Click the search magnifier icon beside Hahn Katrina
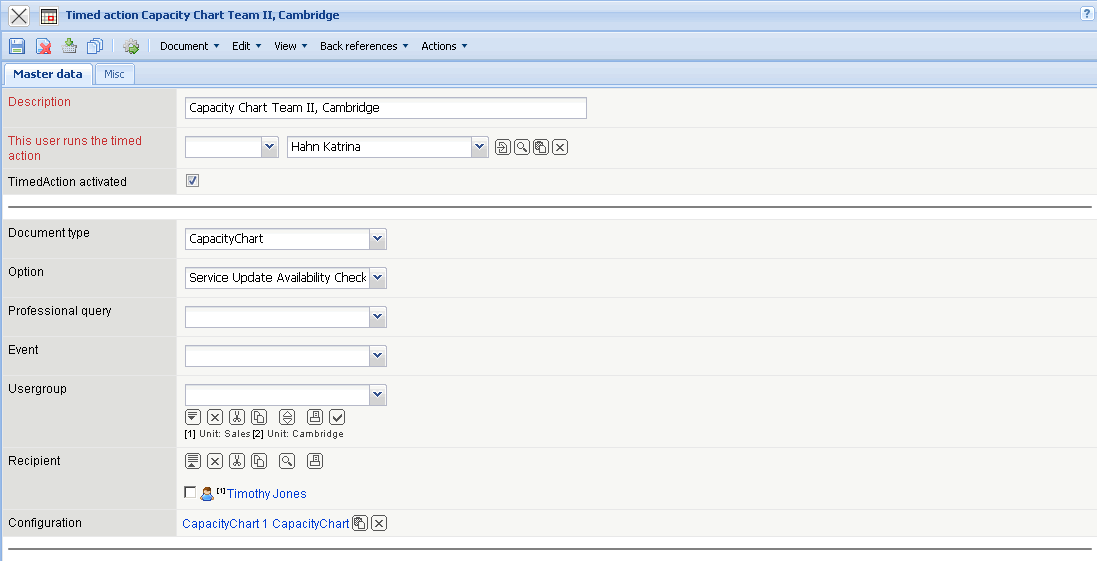The width and height of the screenshot is (1097, 561). [x=522, y=147]
